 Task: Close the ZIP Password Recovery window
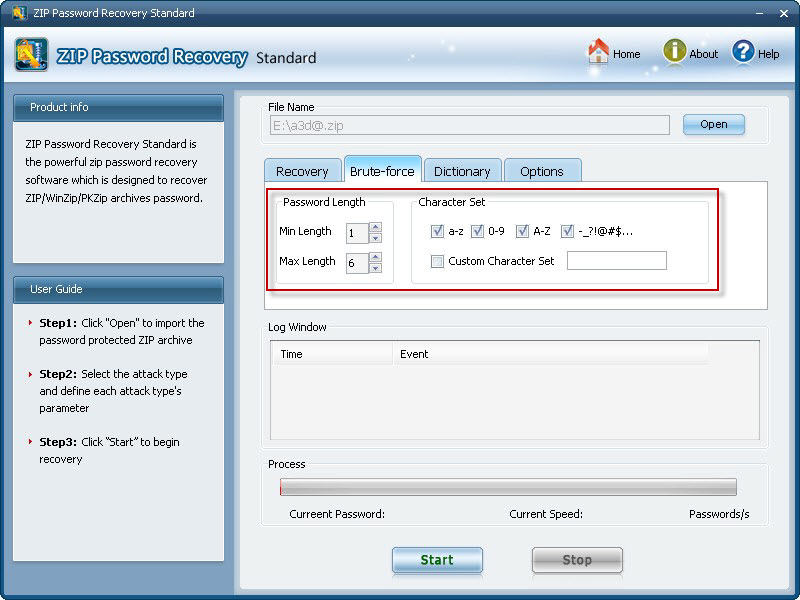pyautogui.click(x=784, y=14)
